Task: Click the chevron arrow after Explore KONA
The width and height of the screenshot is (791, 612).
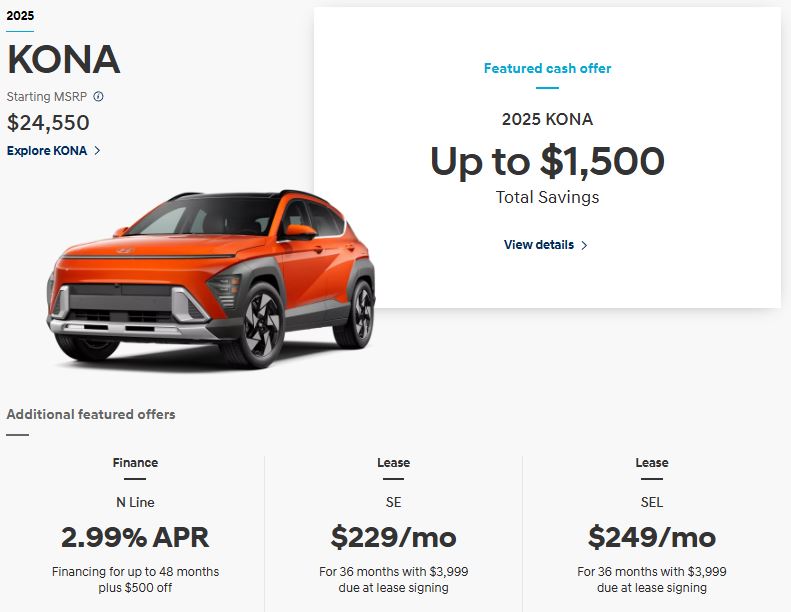Action: point(97,151)
